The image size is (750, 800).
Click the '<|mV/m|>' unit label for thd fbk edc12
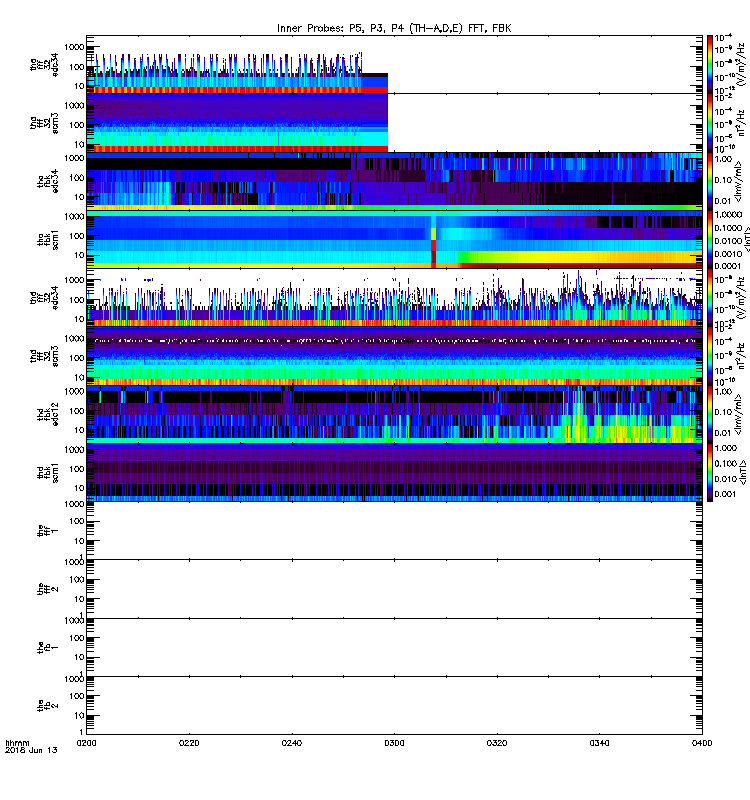click(x=739, y=414)
